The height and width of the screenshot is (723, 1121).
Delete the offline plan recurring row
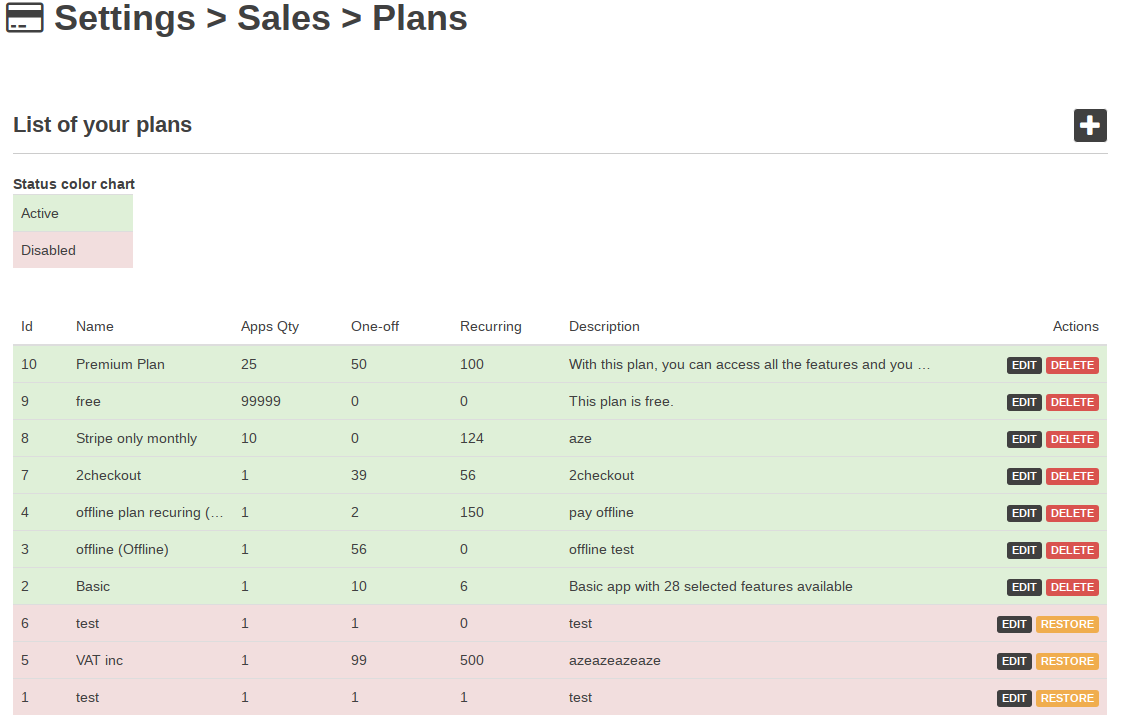pyautogui.click(x=1072, y=513)
